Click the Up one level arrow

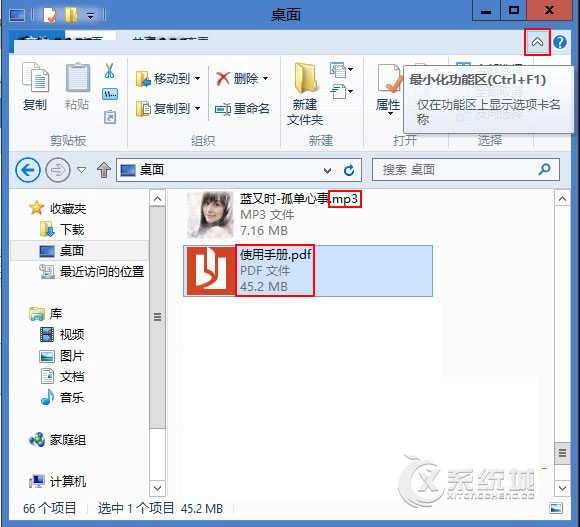[x=104, y=170]
